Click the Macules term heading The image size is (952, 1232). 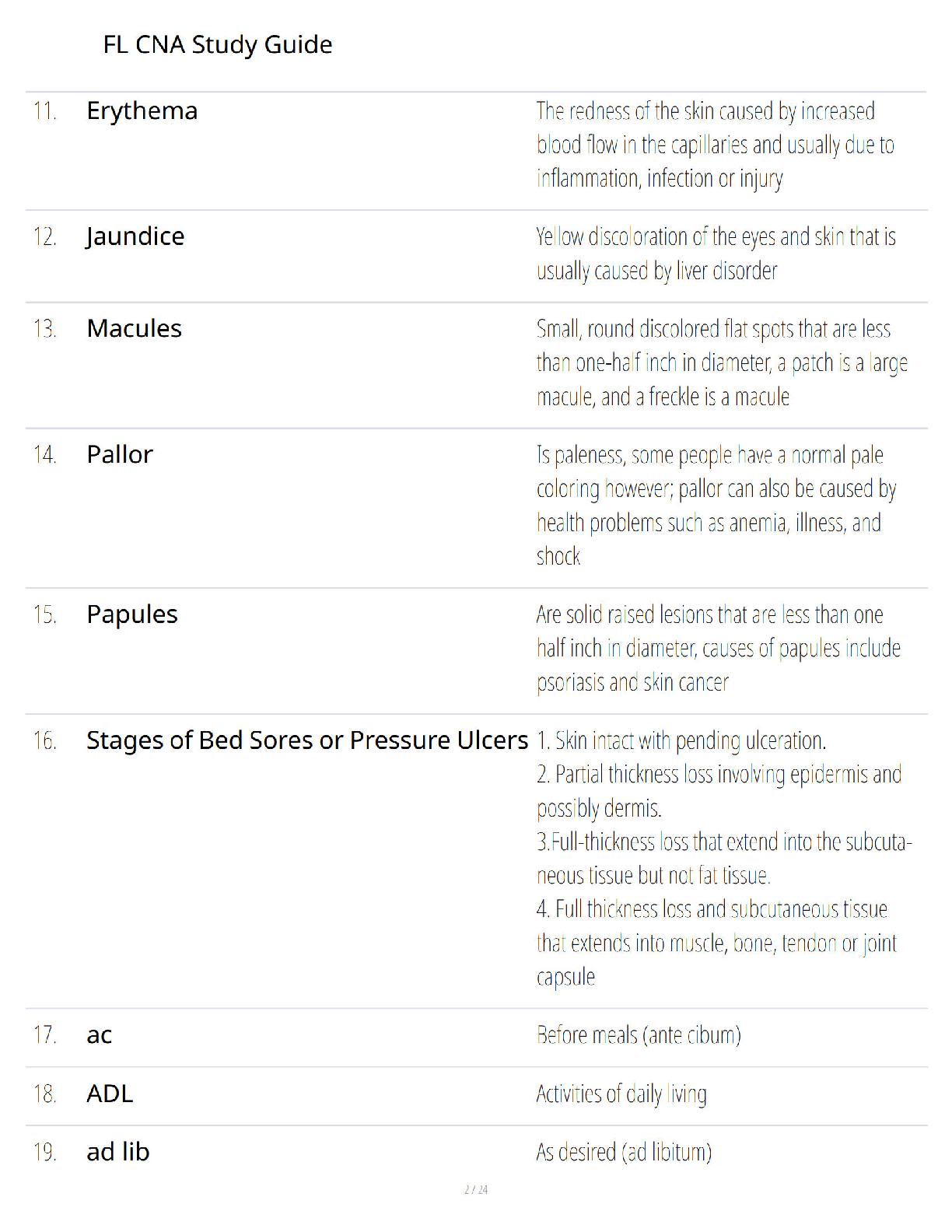click(135, 328)
